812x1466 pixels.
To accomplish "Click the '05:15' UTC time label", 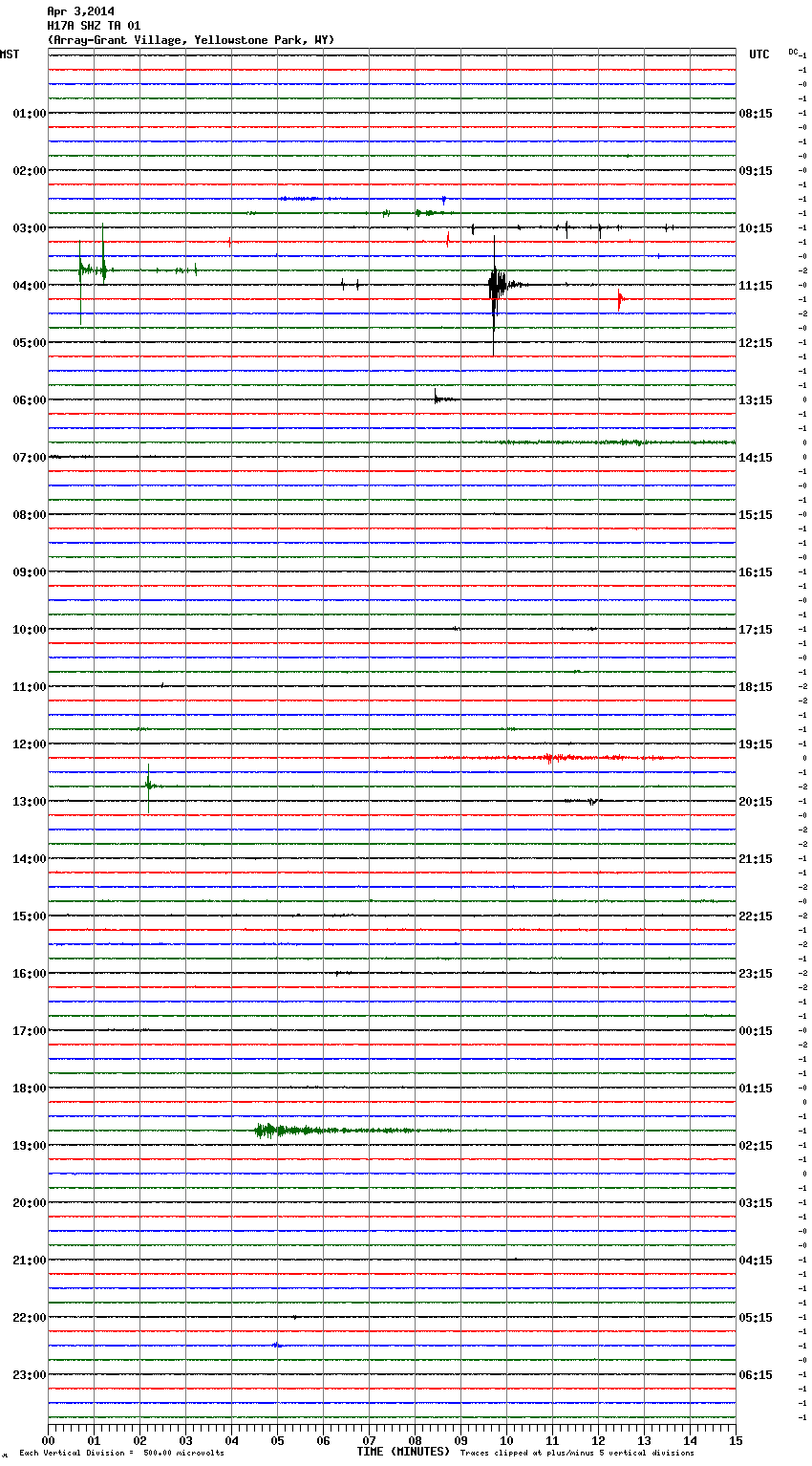I will click(756, 1318).
